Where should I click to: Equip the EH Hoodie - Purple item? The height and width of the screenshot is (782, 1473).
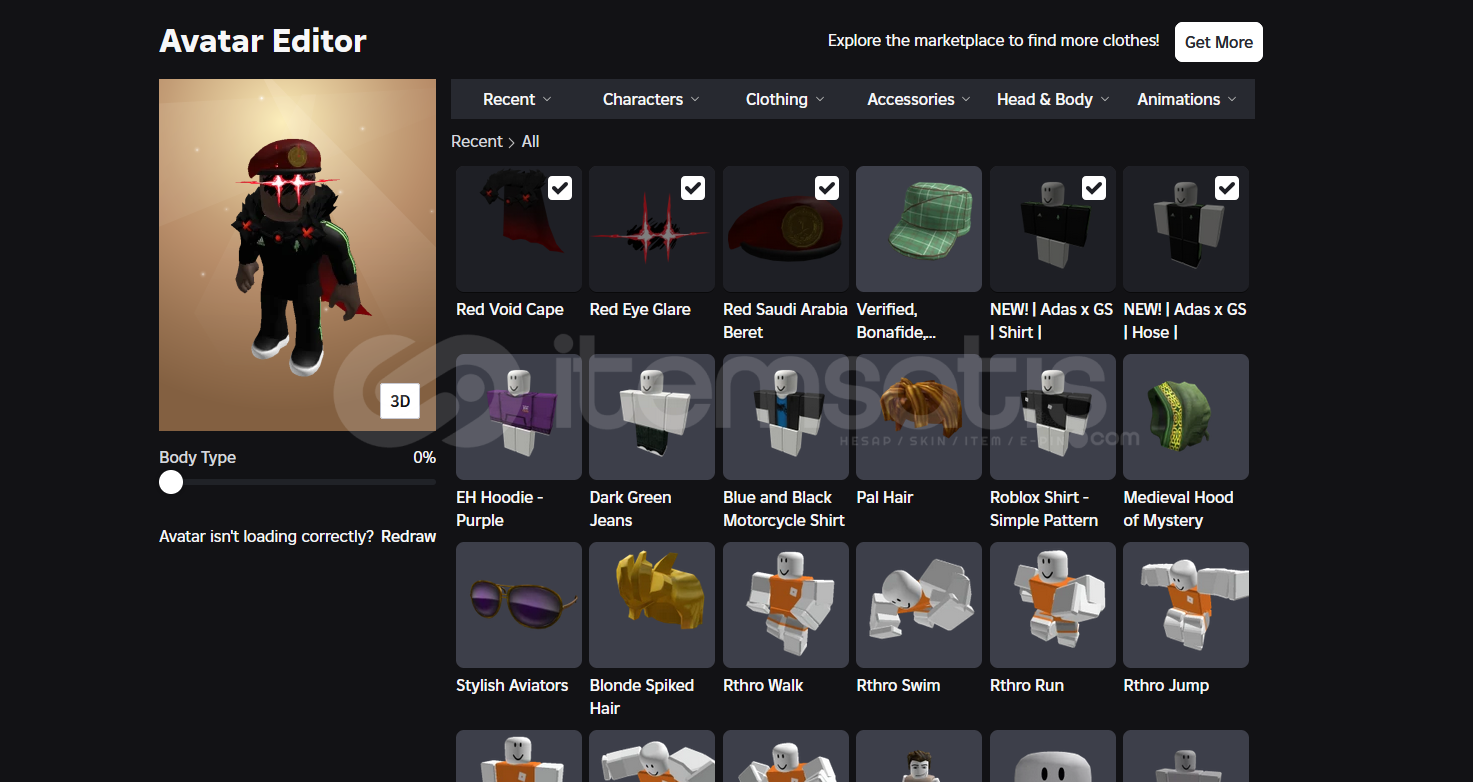pos(518,417)
